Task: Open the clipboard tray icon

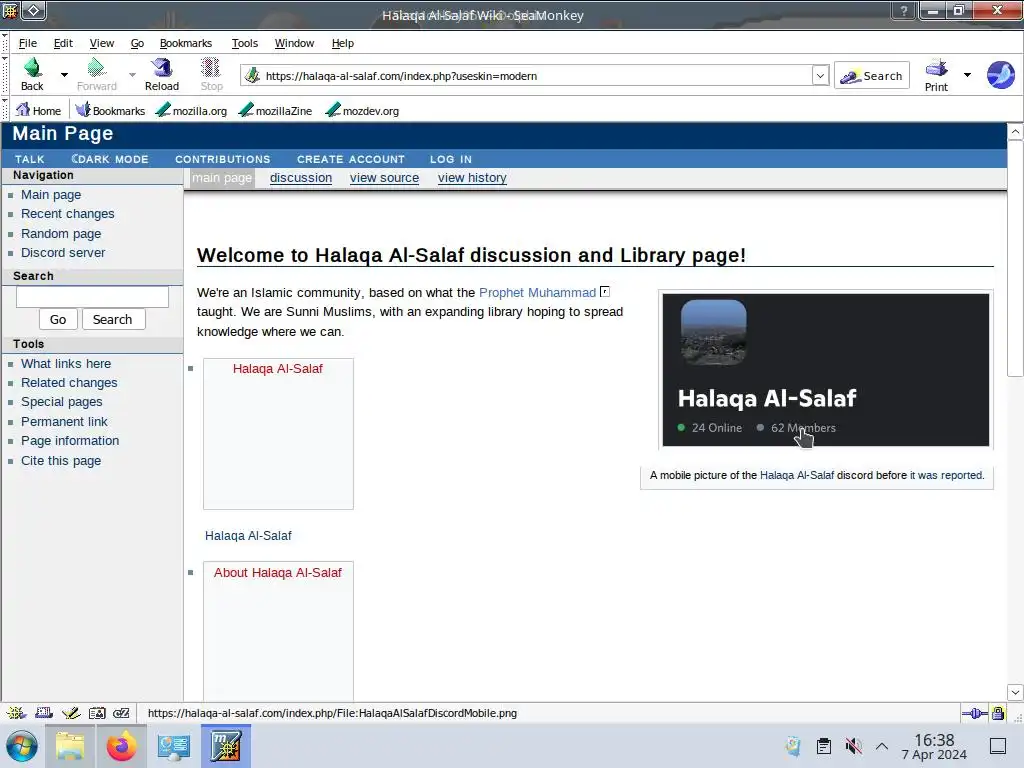Action: [x=824, y=746]
